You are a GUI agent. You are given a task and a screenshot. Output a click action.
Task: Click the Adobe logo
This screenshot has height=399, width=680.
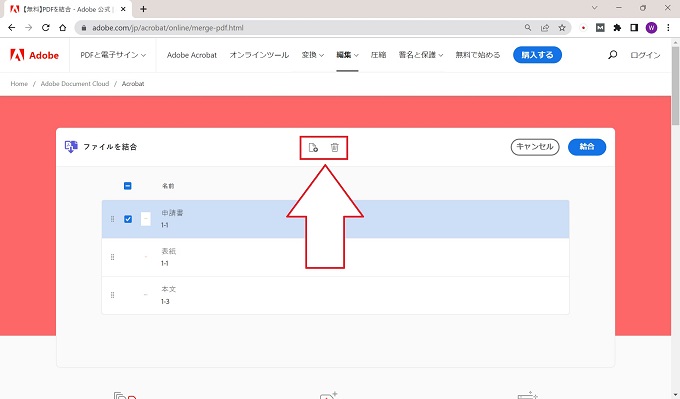pyautogui.click(x=34, y=55)
